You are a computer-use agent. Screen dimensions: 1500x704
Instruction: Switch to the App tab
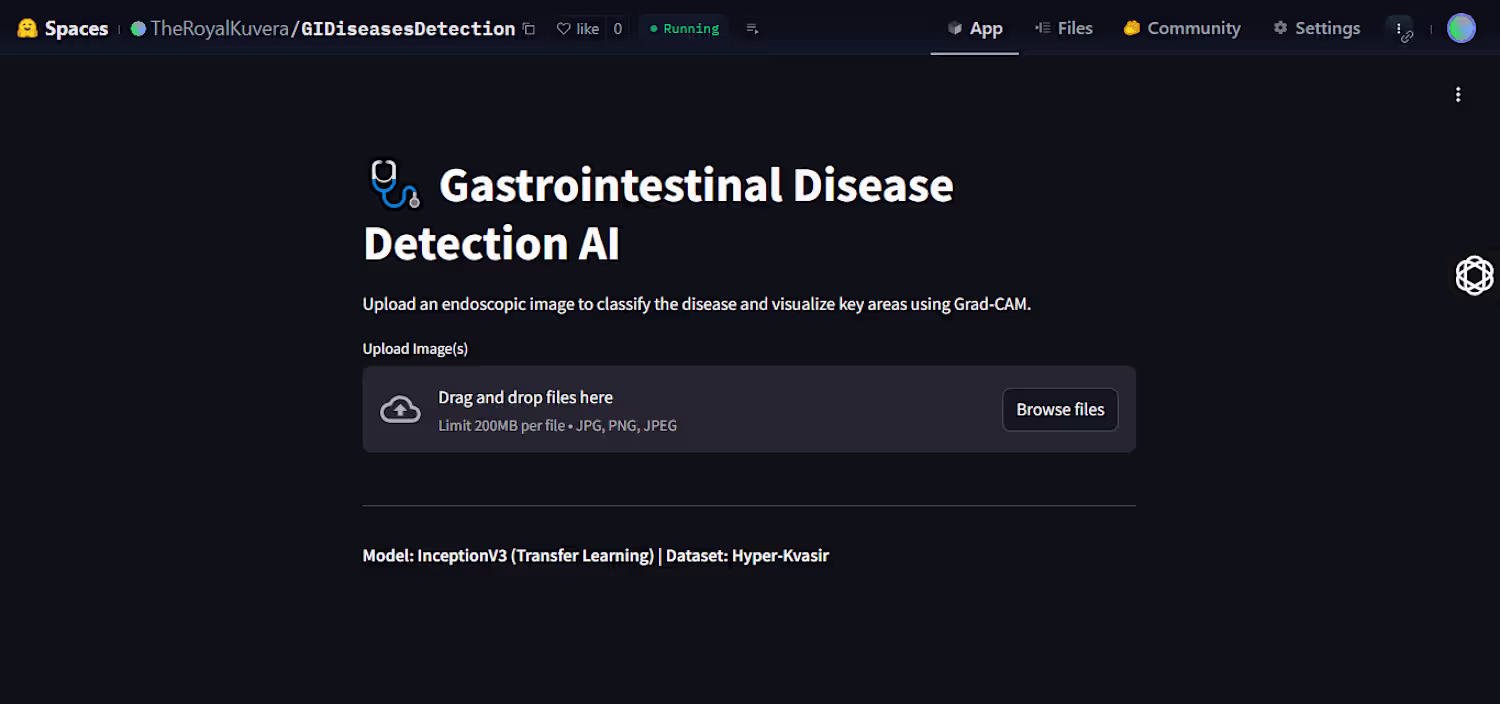(975, 28)
